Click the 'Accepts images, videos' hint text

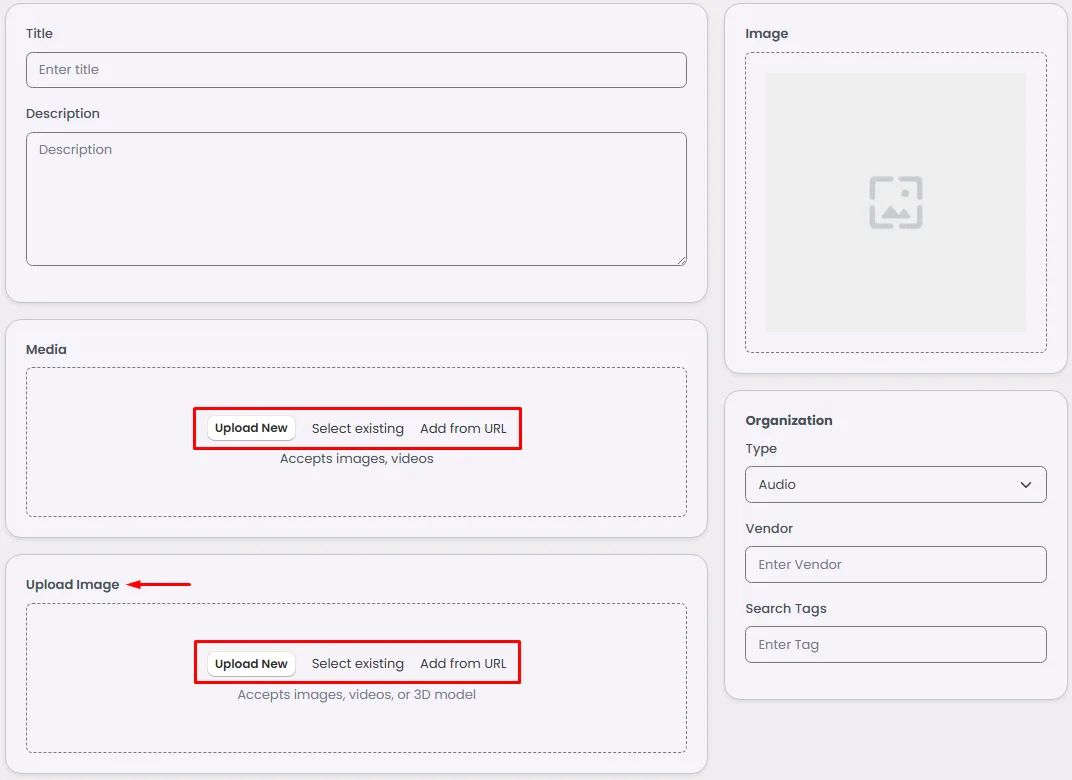(x=356, y=459)
